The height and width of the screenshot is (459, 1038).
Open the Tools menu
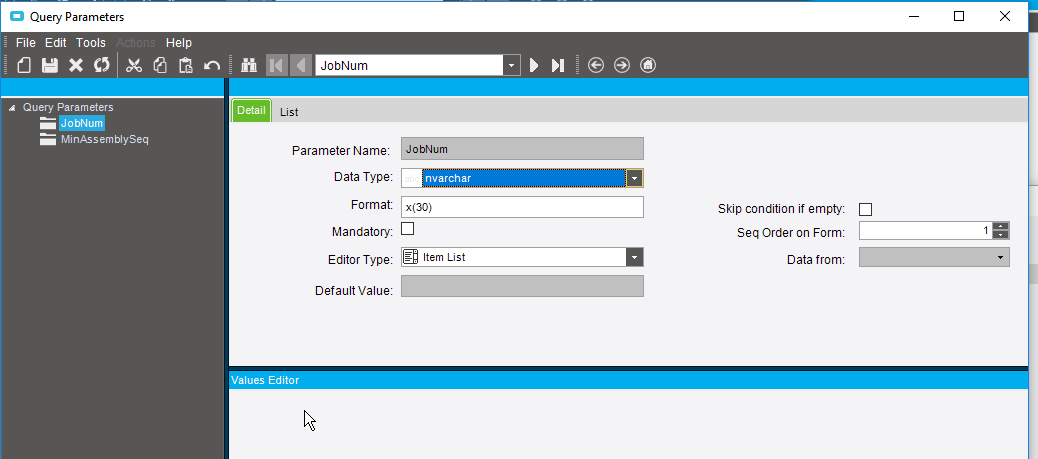point(91,43)
